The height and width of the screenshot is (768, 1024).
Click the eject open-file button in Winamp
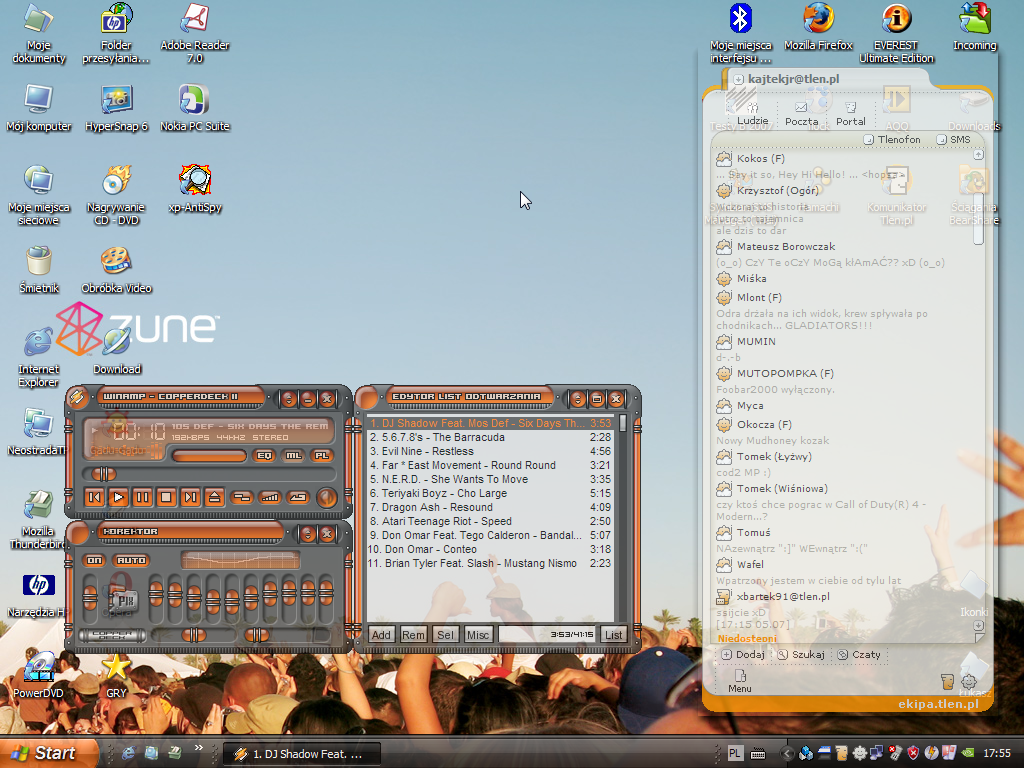[x=214, y=498]
